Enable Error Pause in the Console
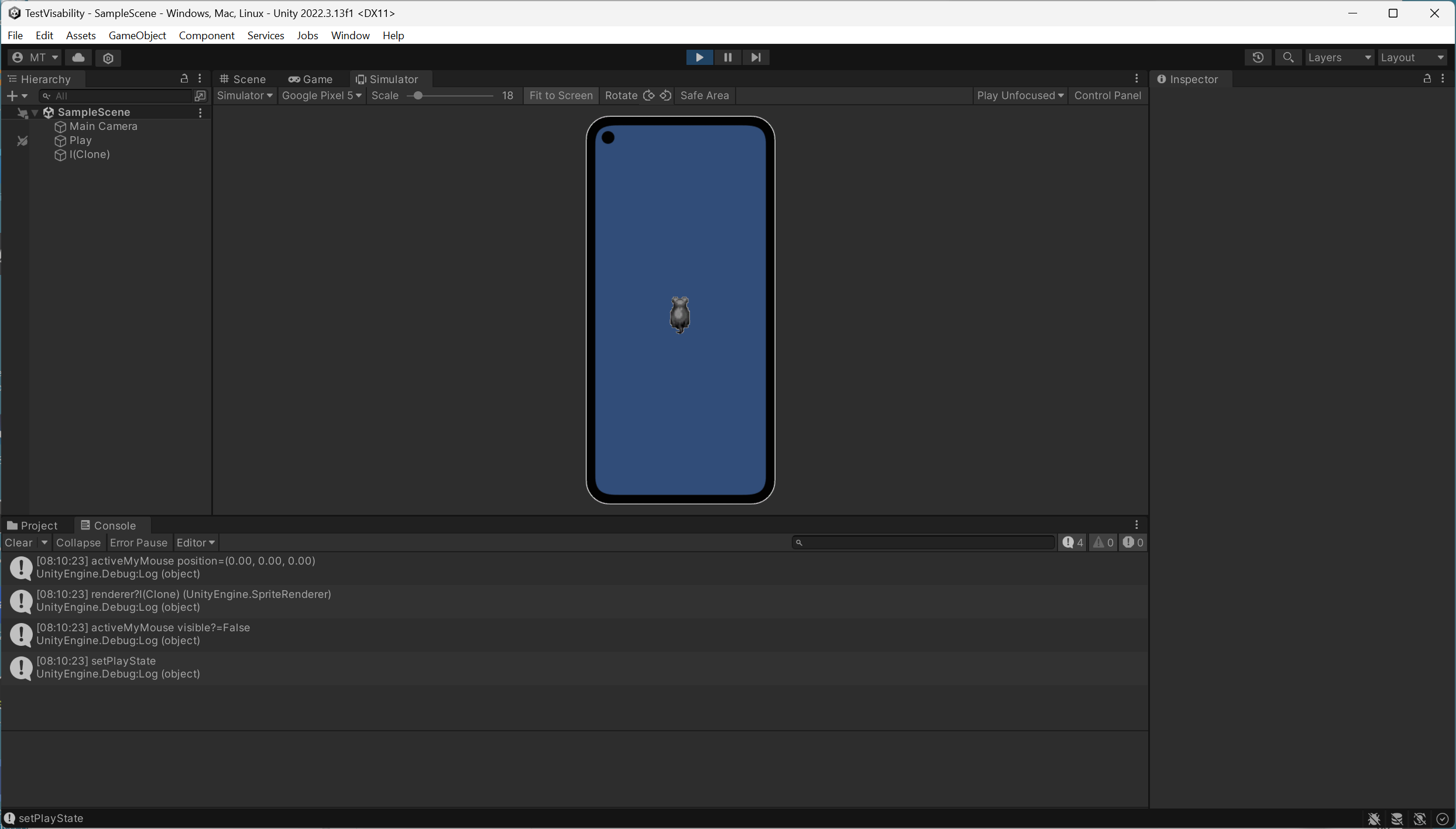Screen dimensions: 1456x829 click(x=138, y=542)
